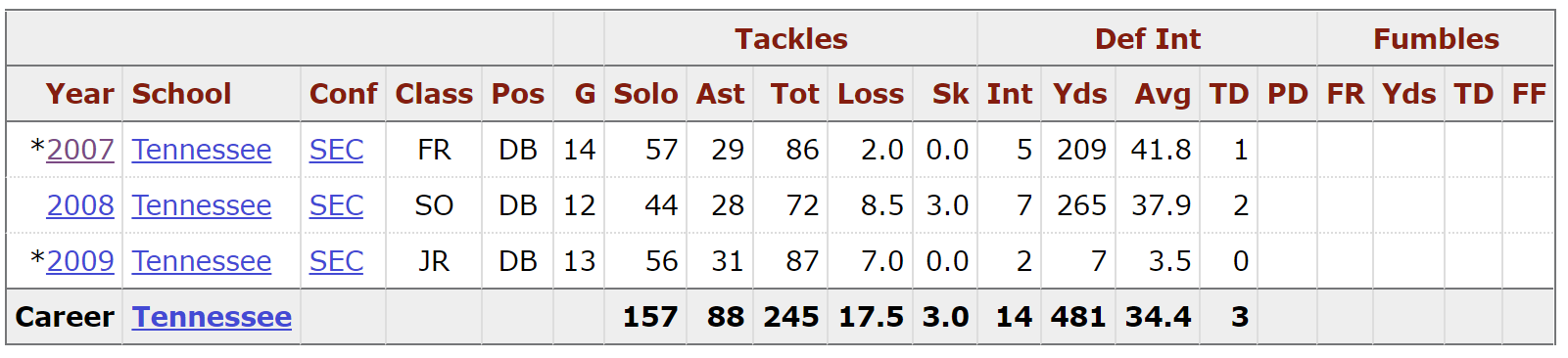Open the 2008 season link

pos(80,205)
